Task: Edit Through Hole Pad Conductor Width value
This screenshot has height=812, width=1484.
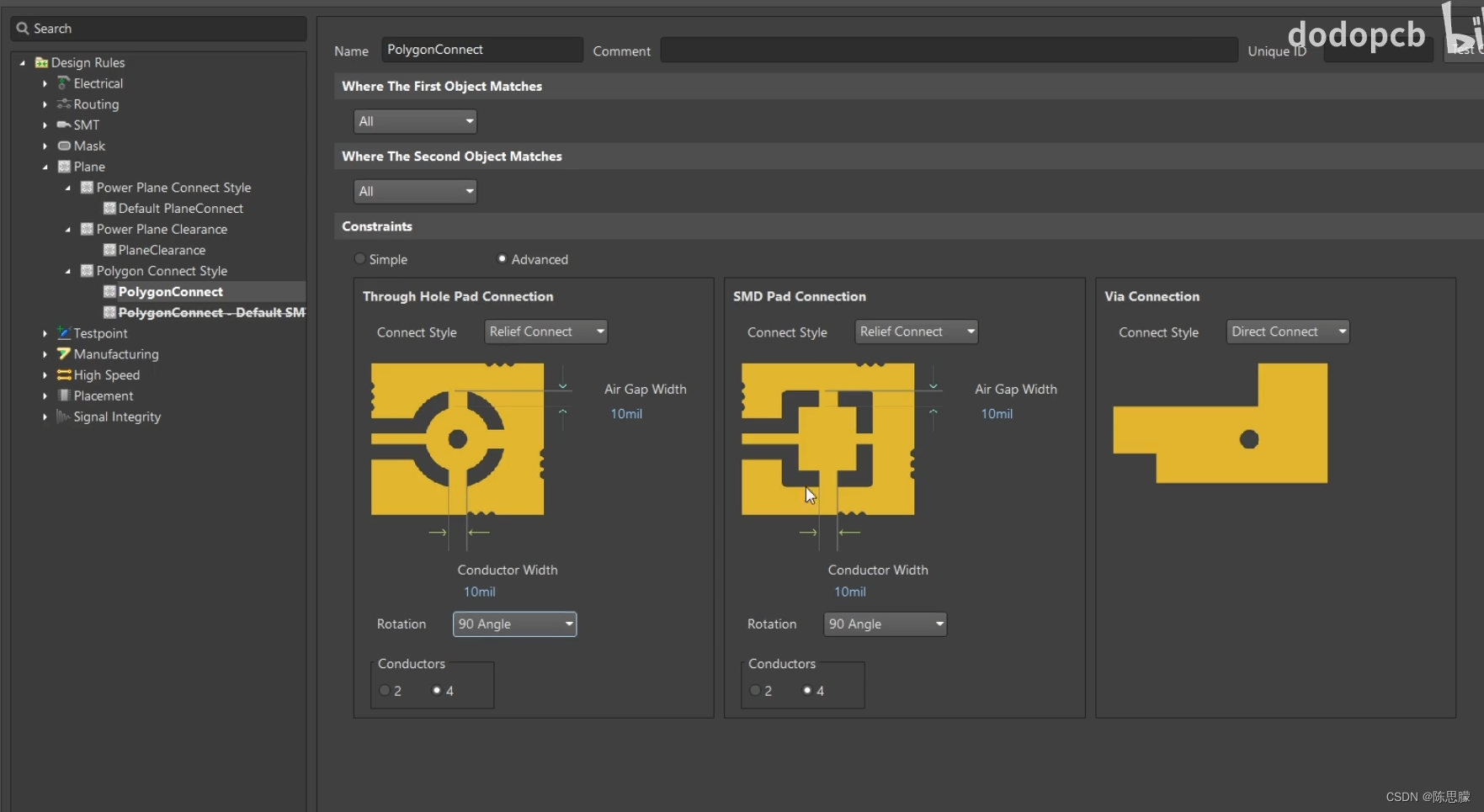Action: (480, 592)
